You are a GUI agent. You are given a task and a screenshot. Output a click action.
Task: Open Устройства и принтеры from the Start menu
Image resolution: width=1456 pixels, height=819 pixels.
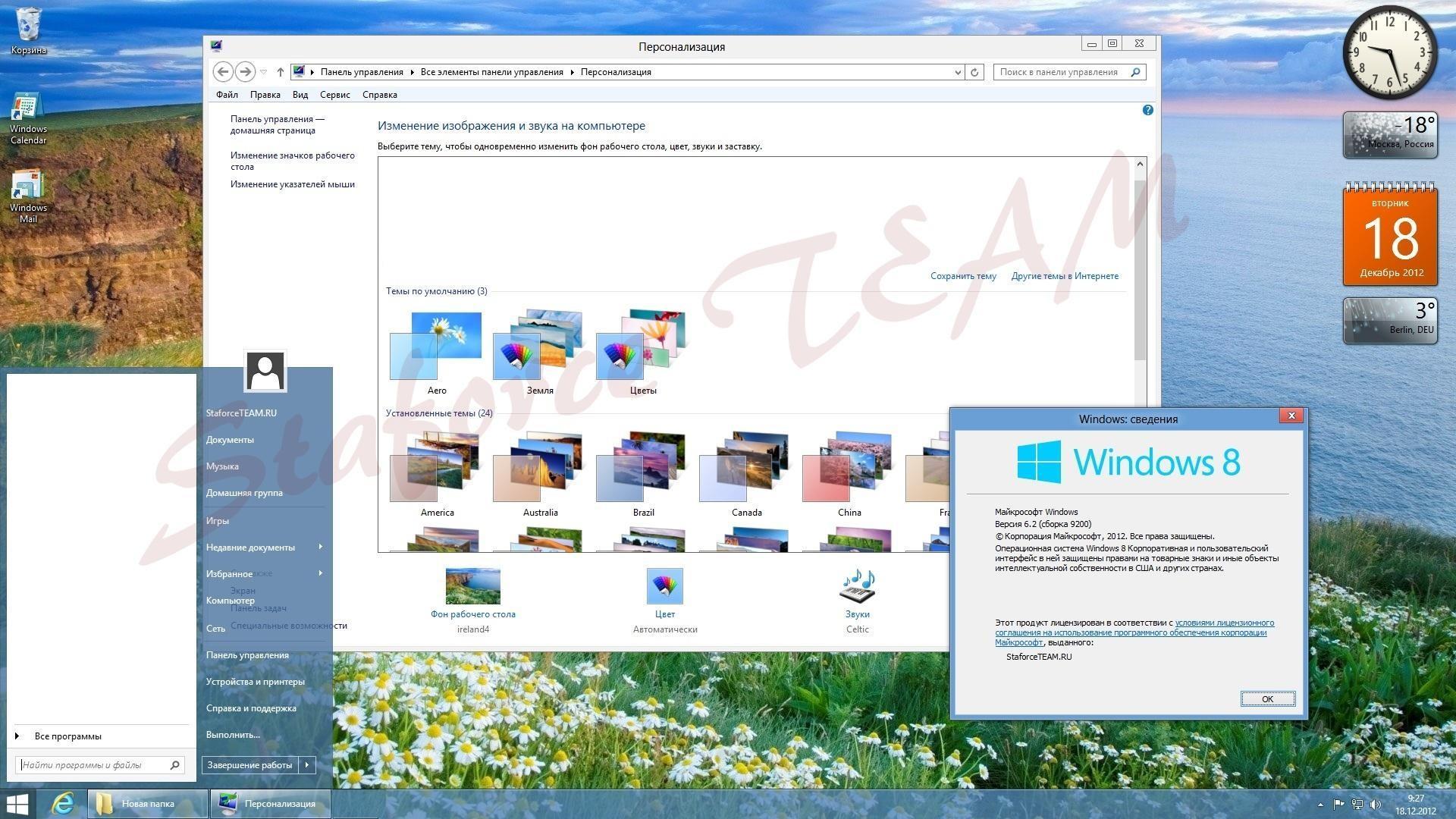tap(256, 682)
